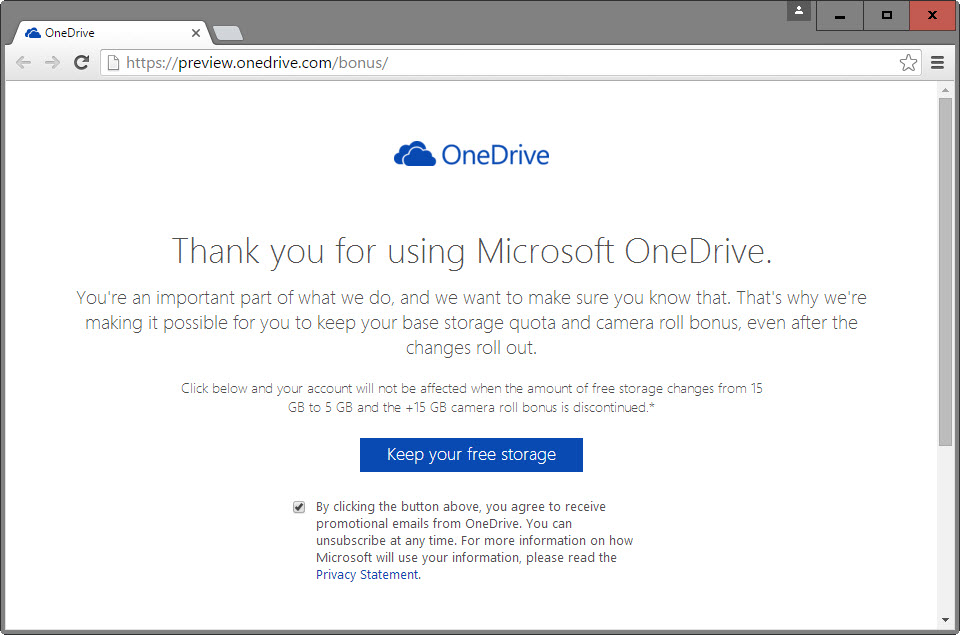The image size is (960, 635).
Task: Bookmark this page with the star icon
Action: (x=908, y=62)
